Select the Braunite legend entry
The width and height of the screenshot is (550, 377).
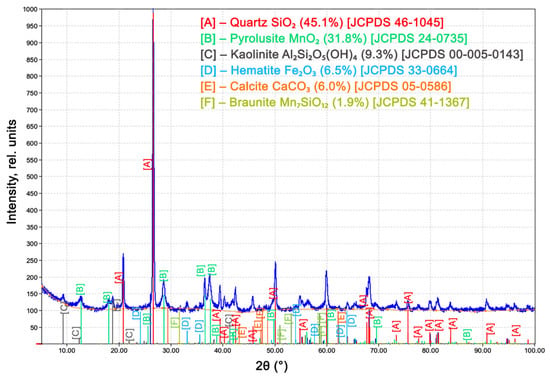pos(335,102)
